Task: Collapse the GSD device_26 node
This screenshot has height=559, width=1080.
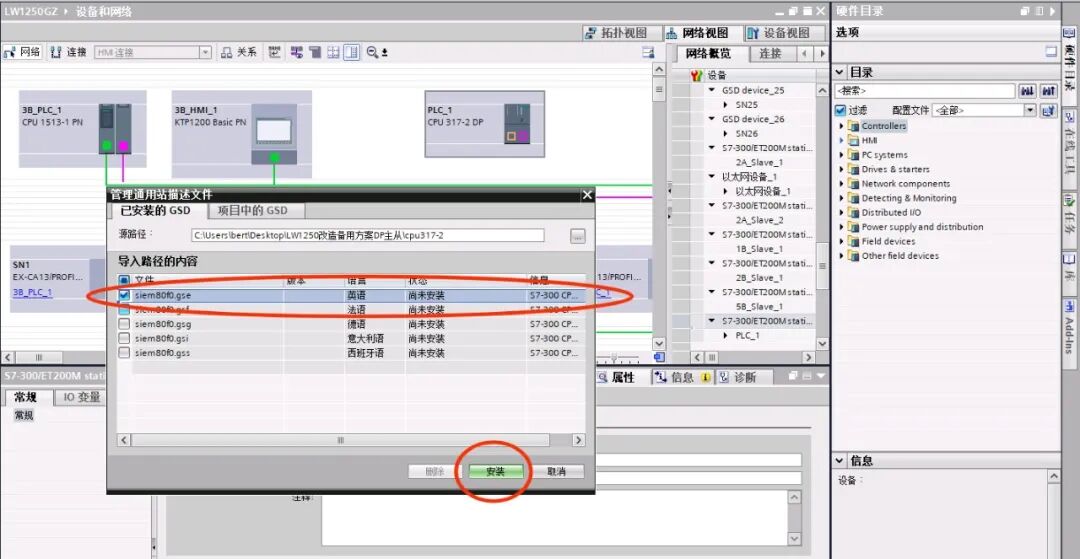Action: (712, 119)
